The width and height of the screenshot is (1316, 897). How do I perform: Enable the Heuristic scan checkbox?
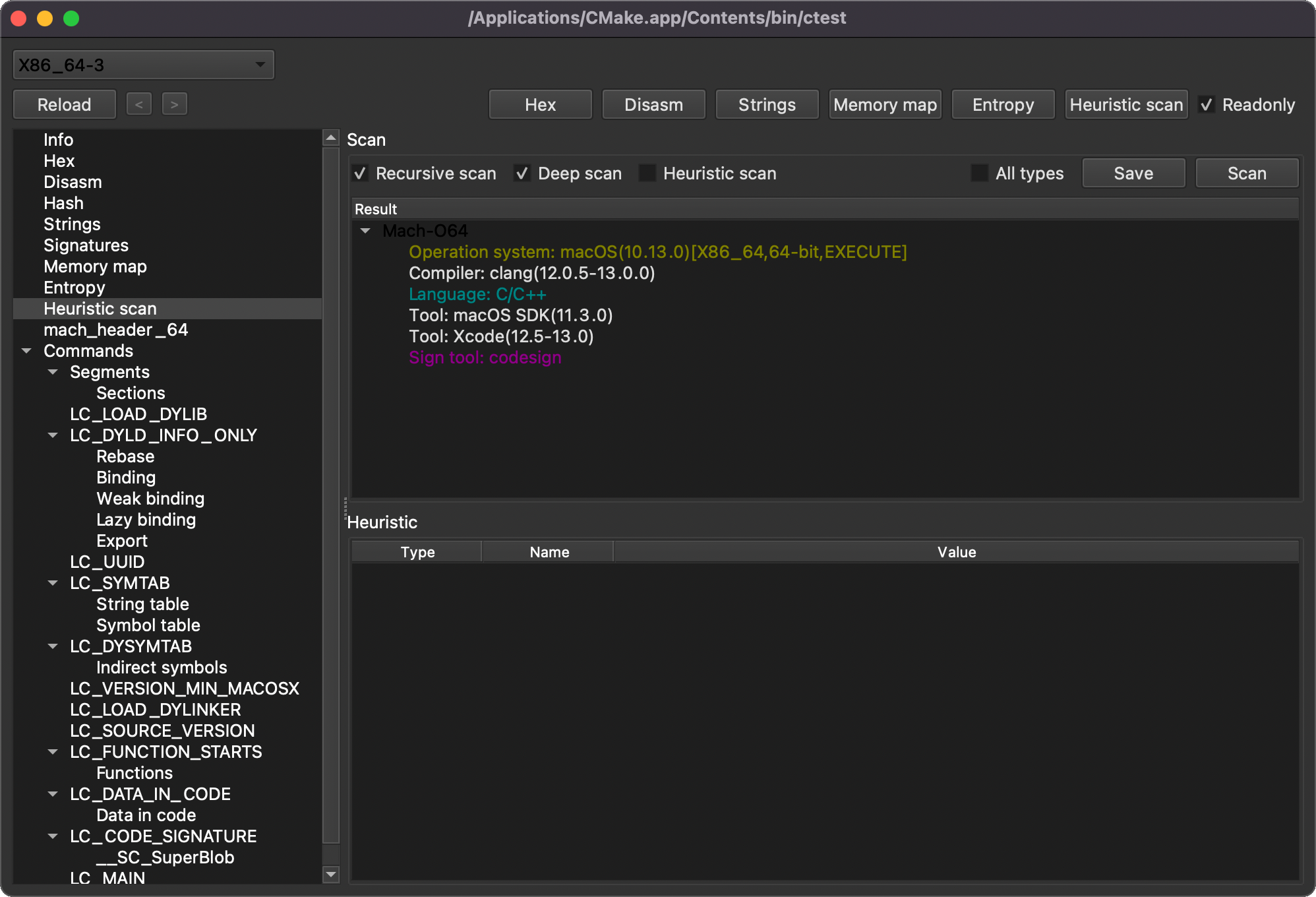[x=647, y=173]
